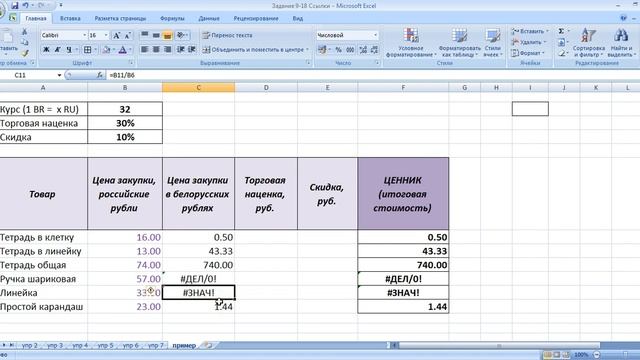Click the Insert Worksheet tab icon

(x=208, y=345)
